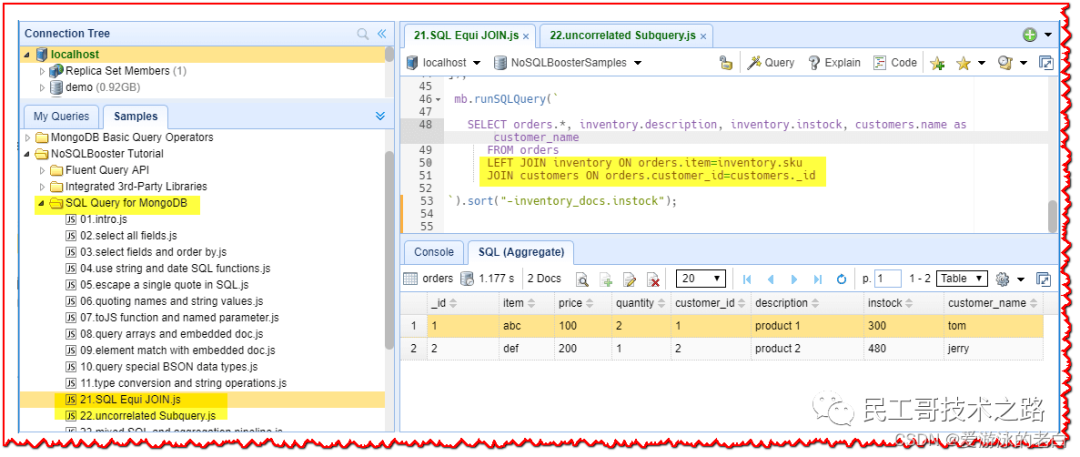Open the favorites star dropdown arrow

pyautogui.click(x=982, y=63)
